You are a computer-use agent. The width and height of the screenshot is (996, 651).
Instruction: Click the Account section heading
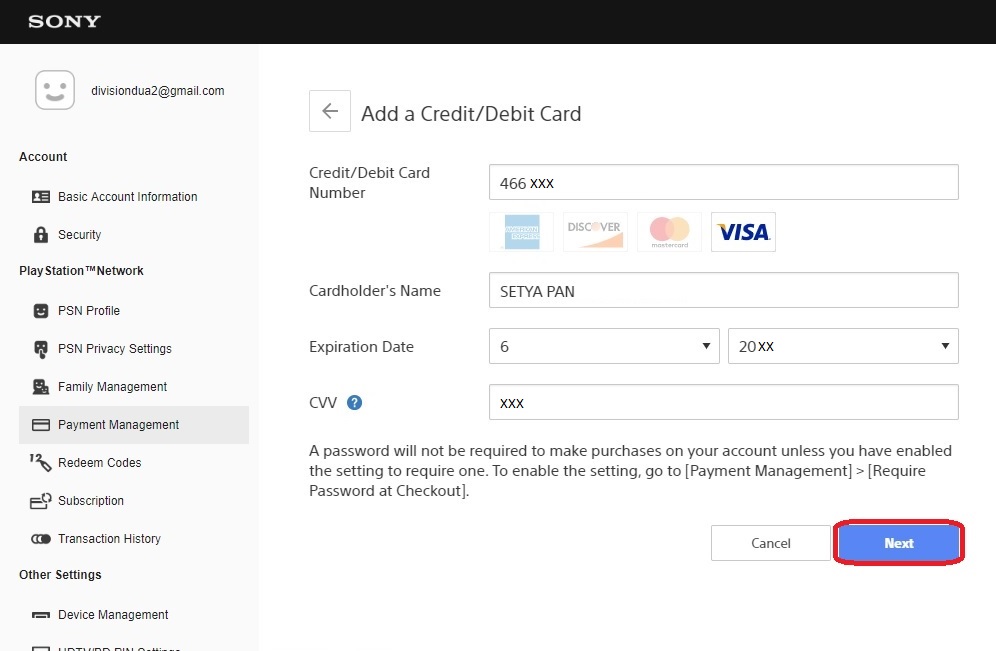(x=43, y=157)
